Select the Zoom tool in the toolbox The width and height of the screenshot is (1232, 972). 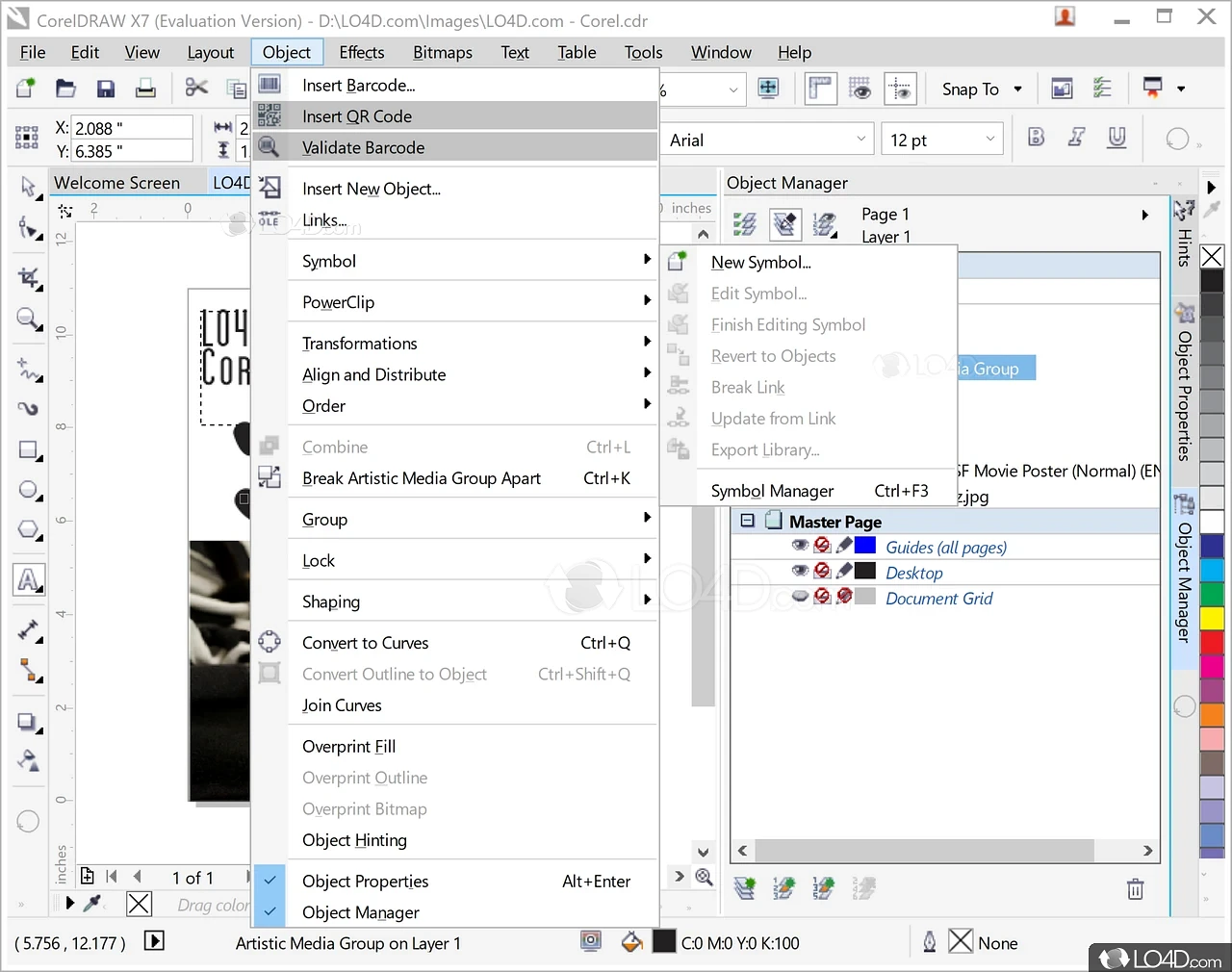tap(28, 319)
